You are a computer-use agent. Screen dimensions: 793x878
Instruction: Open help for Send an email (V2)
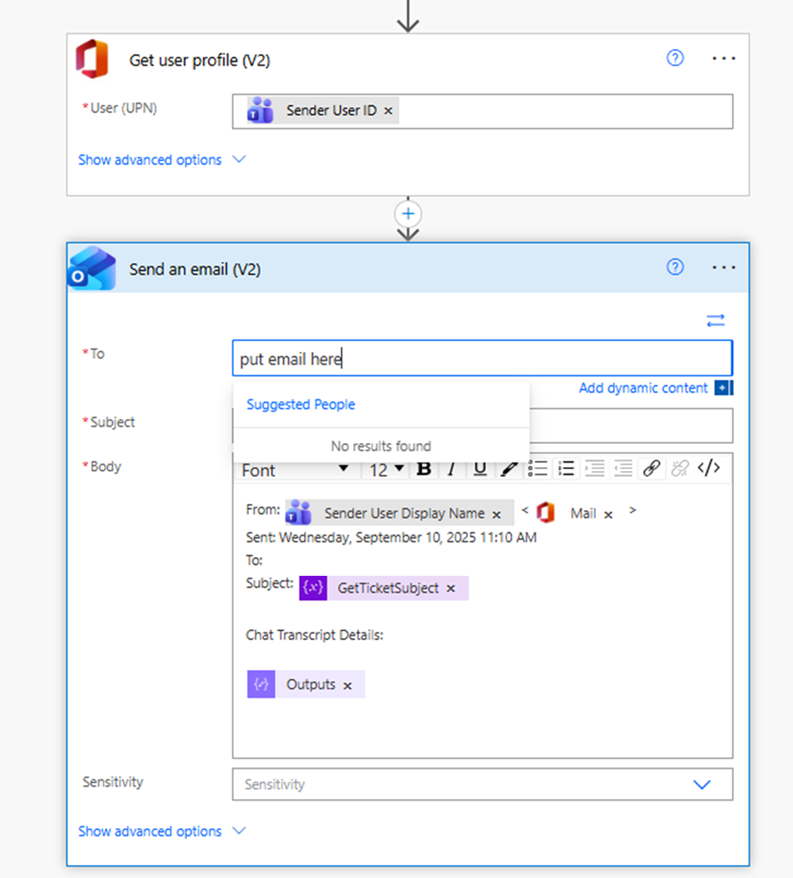(x=675, y=267)
